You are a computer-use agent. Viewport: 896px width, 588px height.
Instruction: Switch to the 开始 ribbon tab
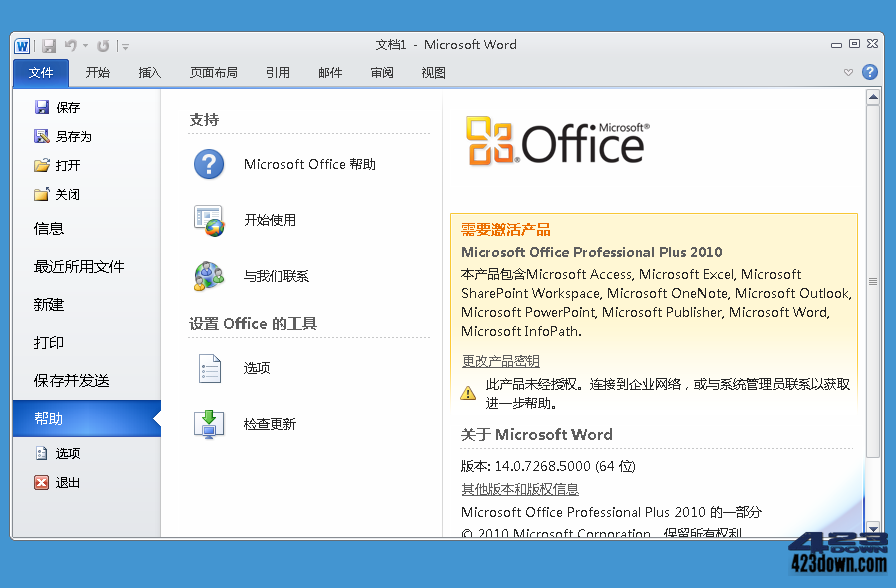coord(98,73)
